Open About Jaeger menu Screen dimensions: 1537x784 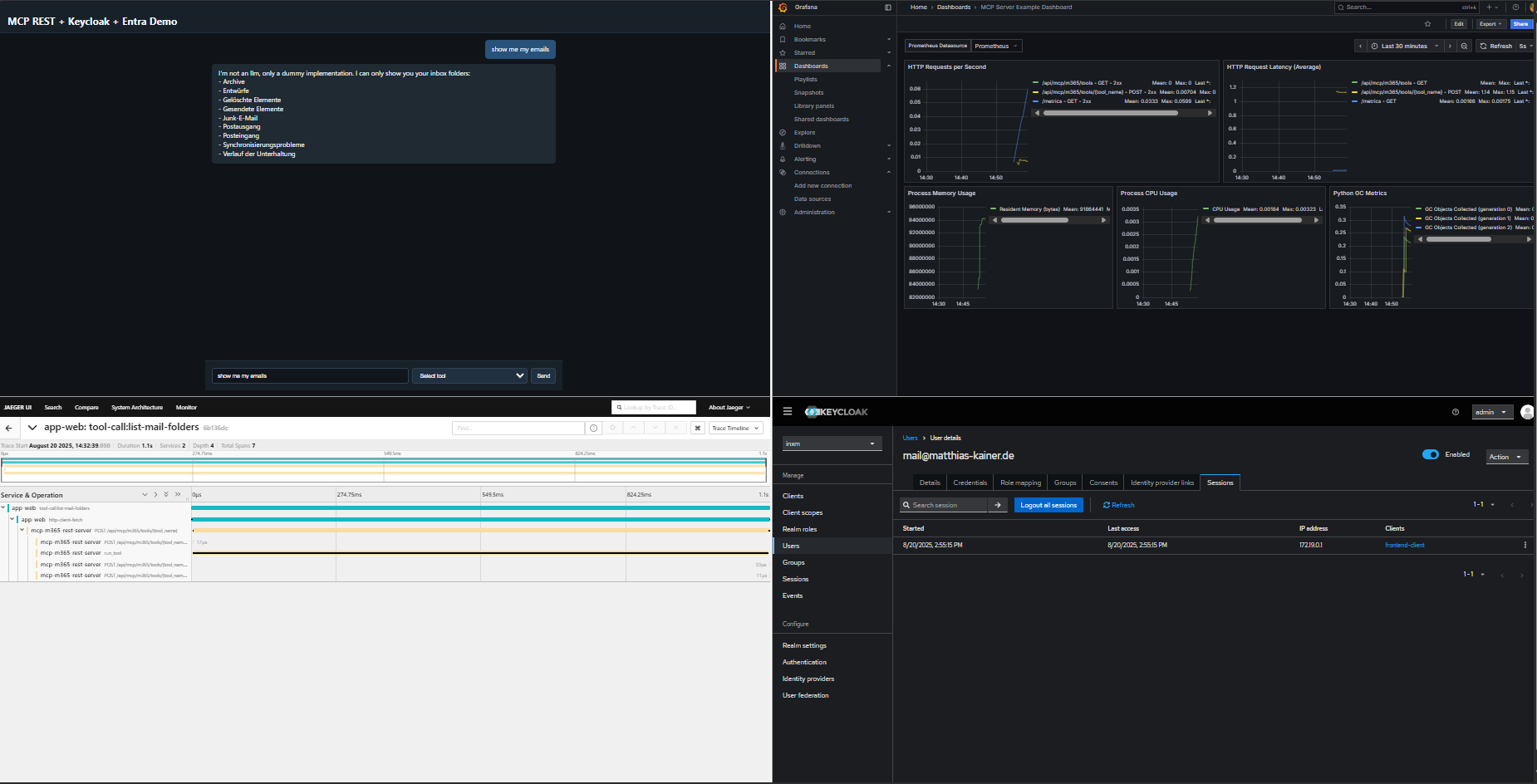(x=729, y=408)
